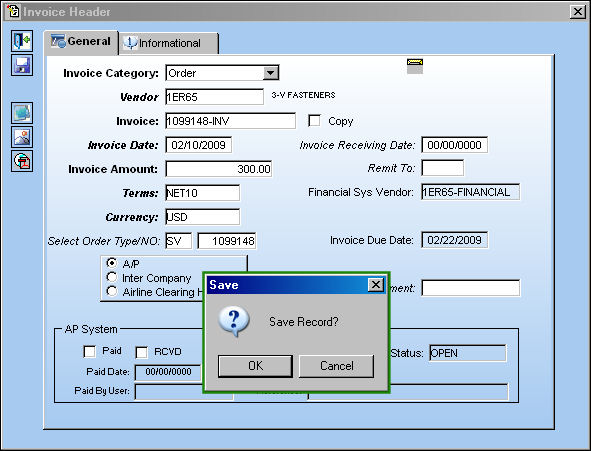Image resolution: width=591 pixels, height=451 pixels.
Task: Switch to the General tab
Action: click(81, 42)
